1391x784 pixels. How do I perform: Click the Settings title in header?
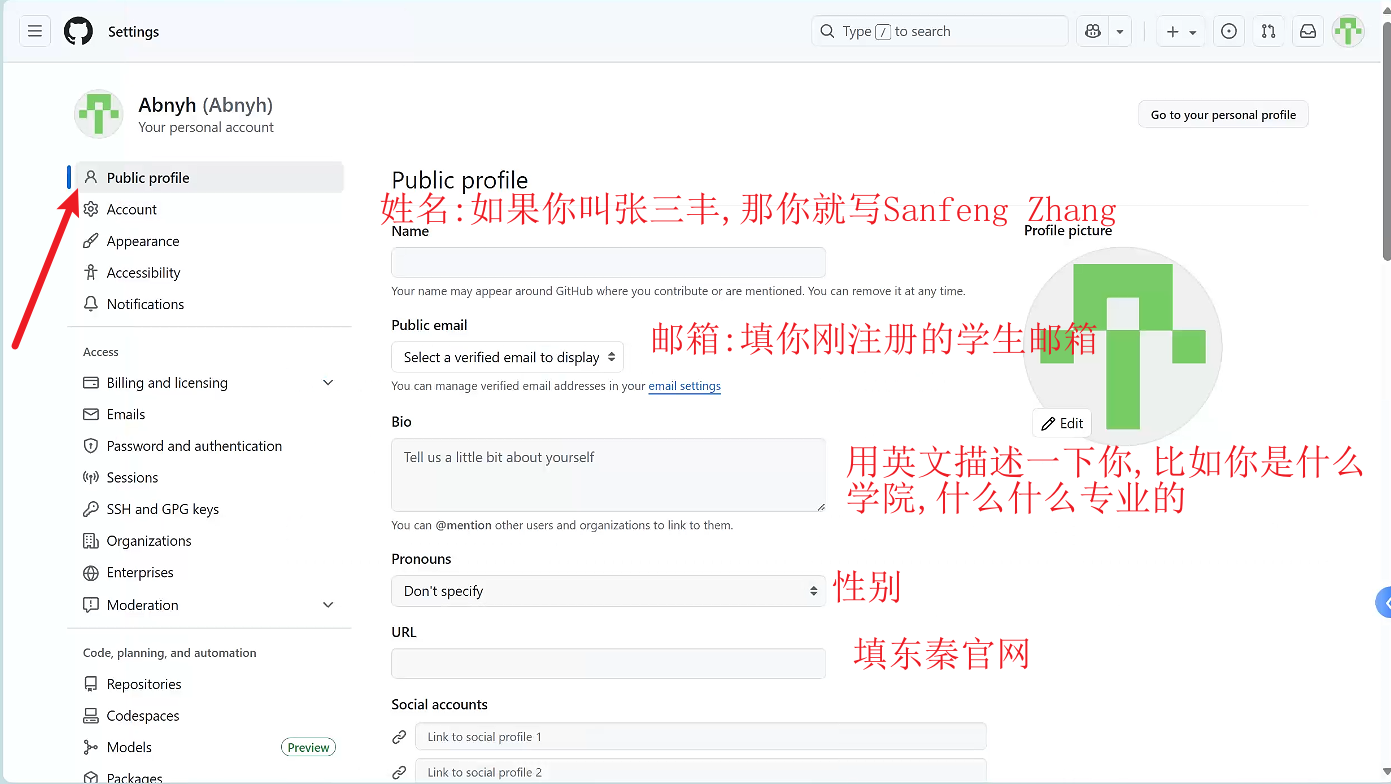tap(133, 32)
